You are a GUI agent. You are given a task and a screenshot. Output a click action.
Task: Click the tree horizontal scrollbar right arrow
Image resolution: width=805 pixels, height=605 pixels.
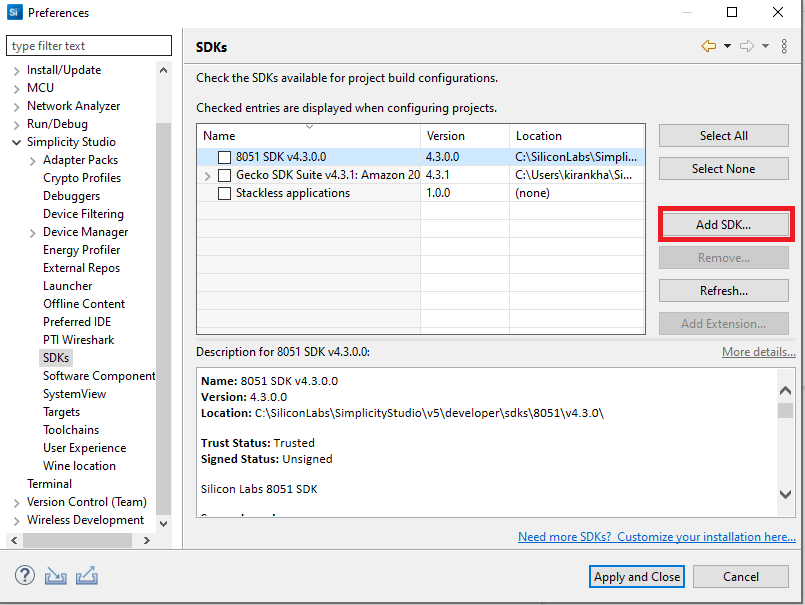(147, 540)
